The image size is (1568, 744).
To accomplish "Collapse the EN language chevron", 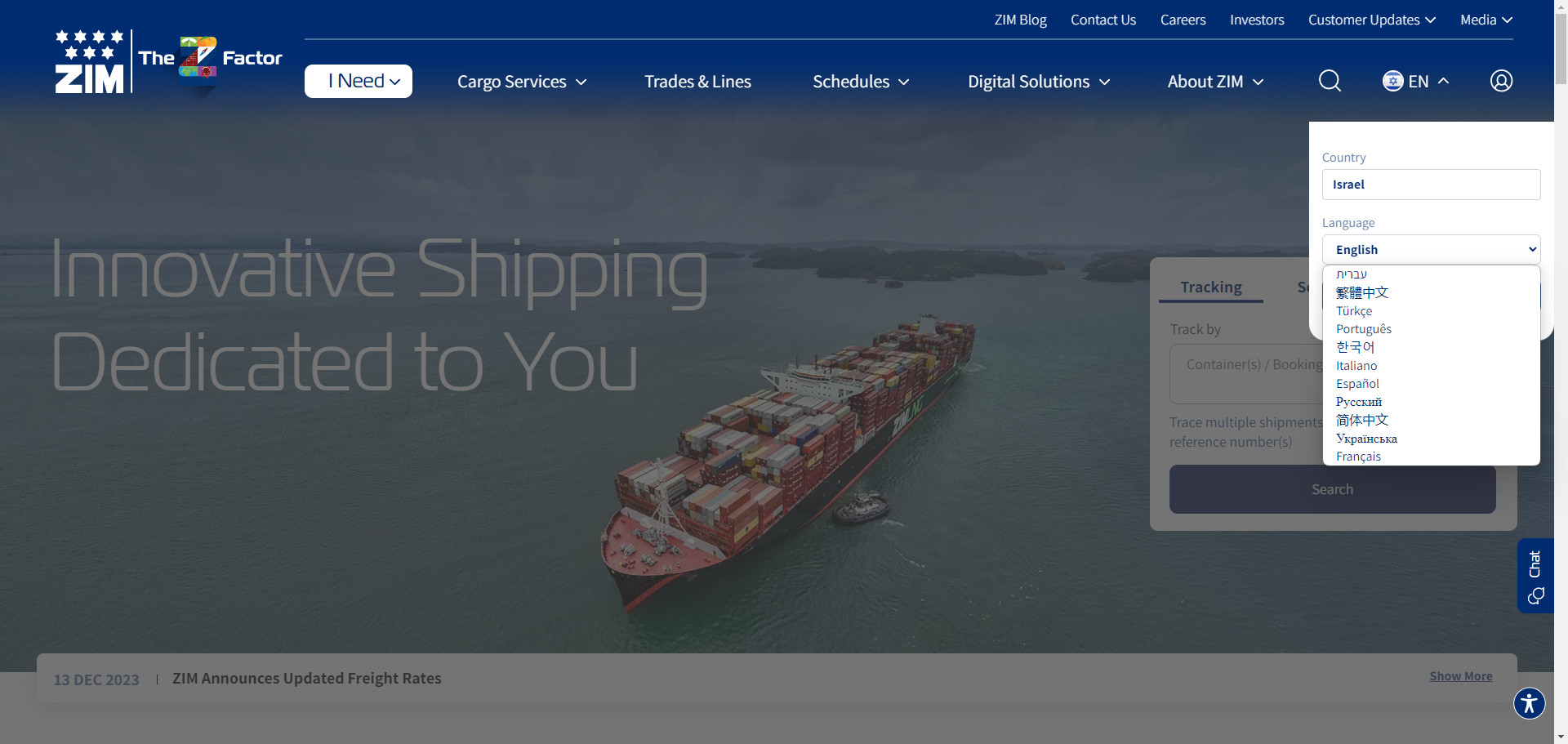I will tap(1443, 81).
